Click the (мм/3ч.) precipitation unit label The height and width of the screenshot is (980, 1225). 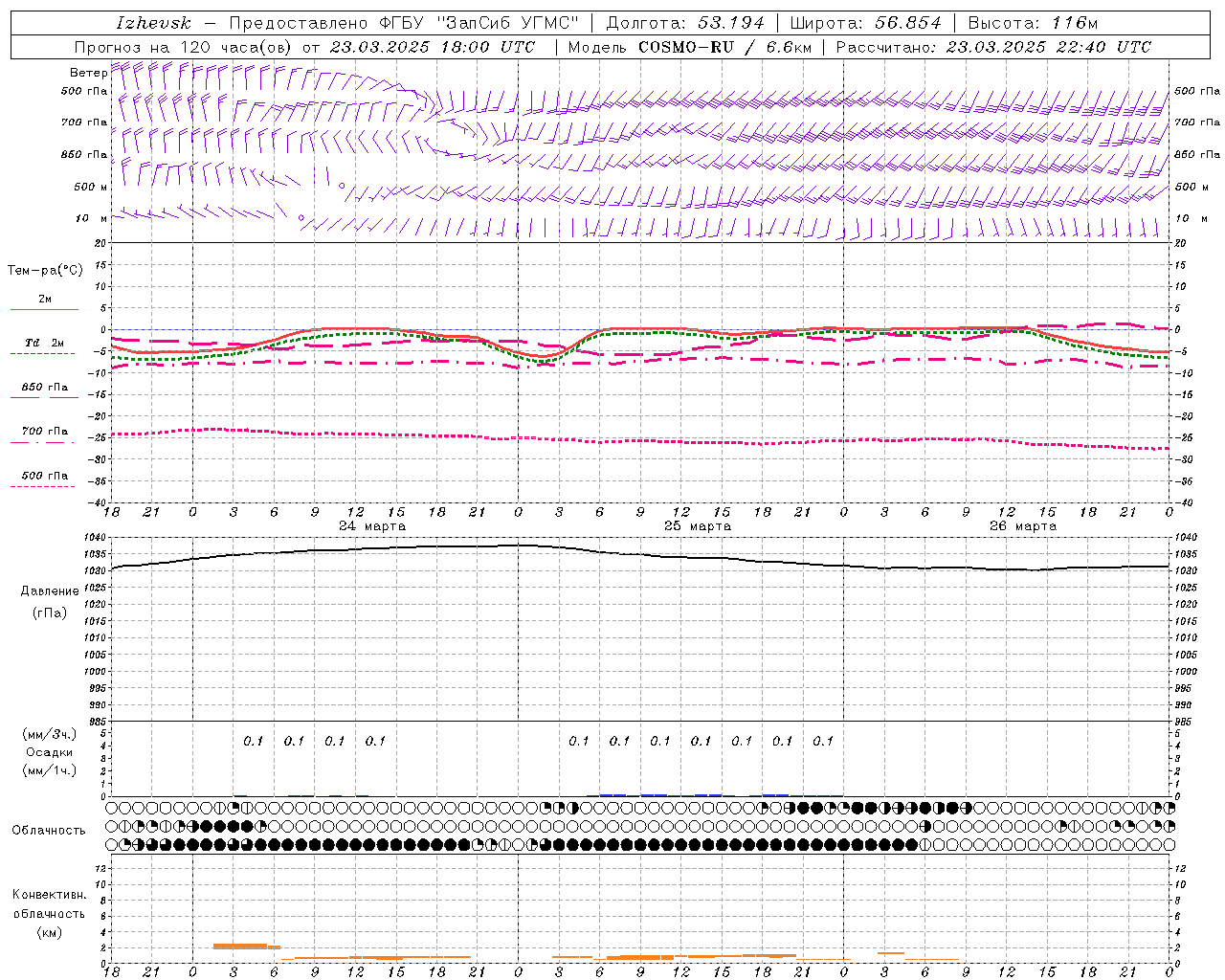50,734
